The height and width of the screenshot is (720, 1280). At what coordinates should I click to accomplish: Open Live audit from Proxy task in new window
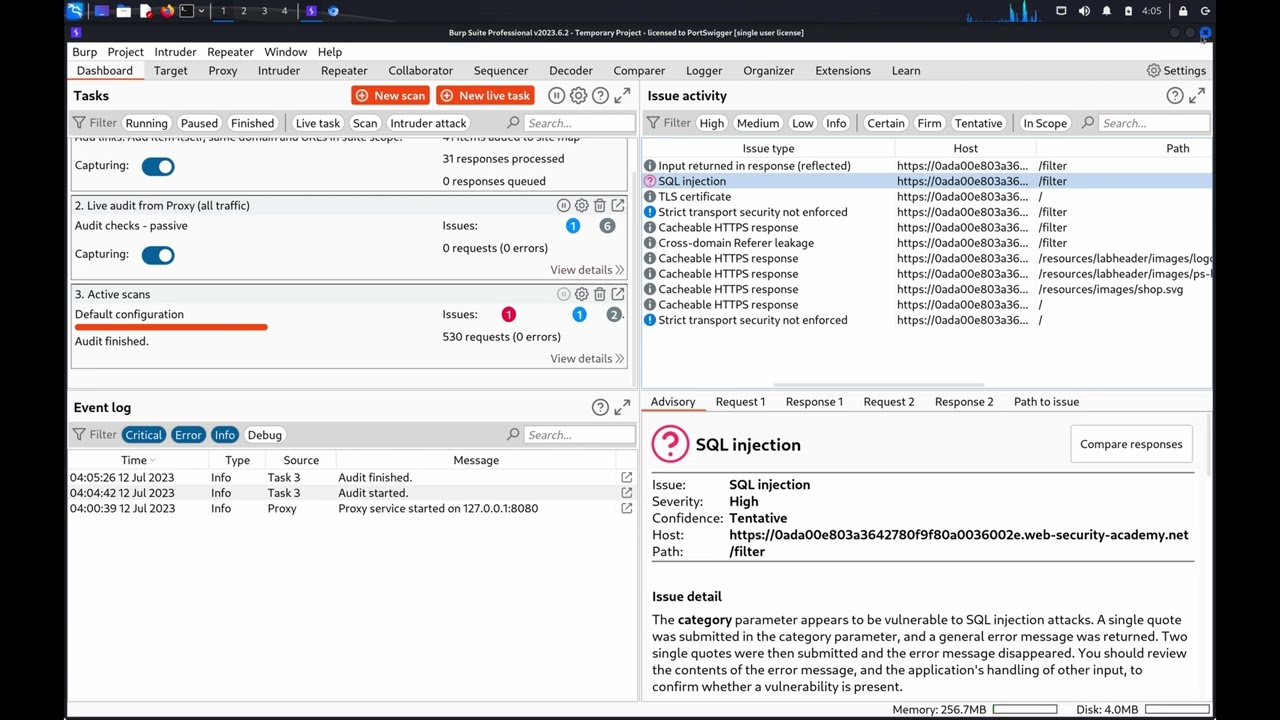pyautogui.click(x=618, y=205)
